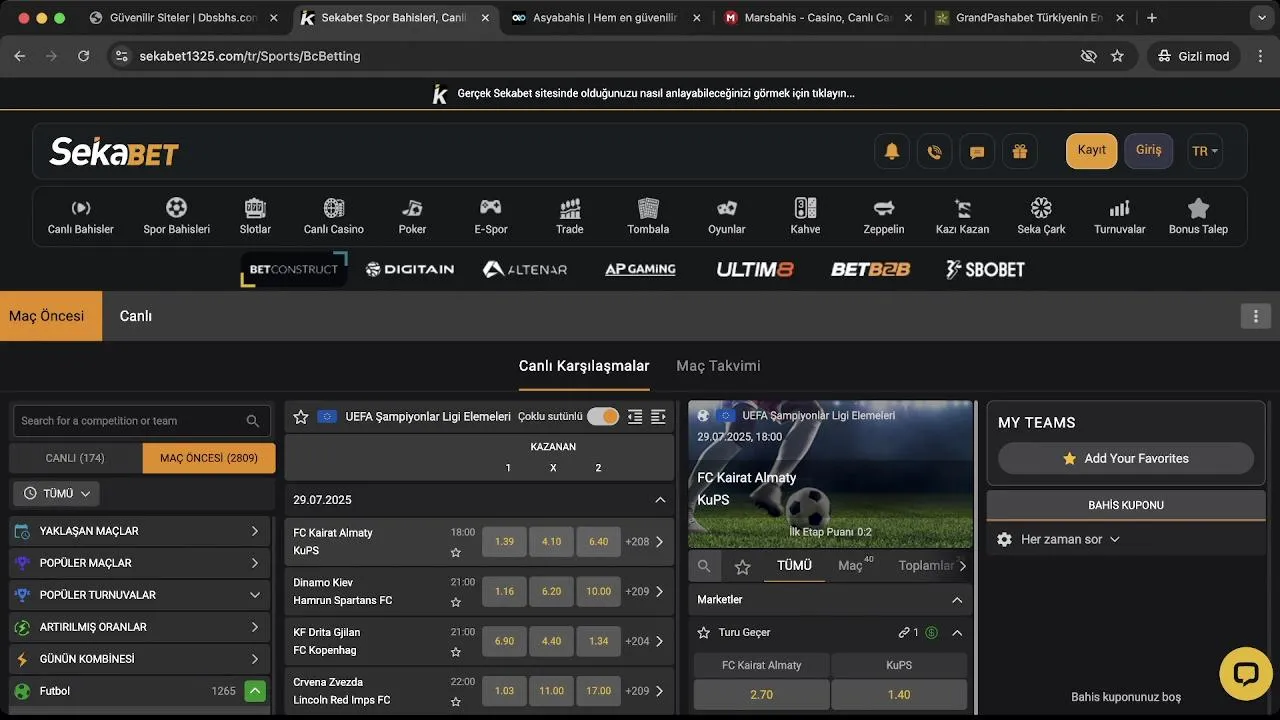This screenshot has width=1280, height=720.
Task: Reload the page in browser toolbar
Action: pyautogui.click(x=84, y=56)
